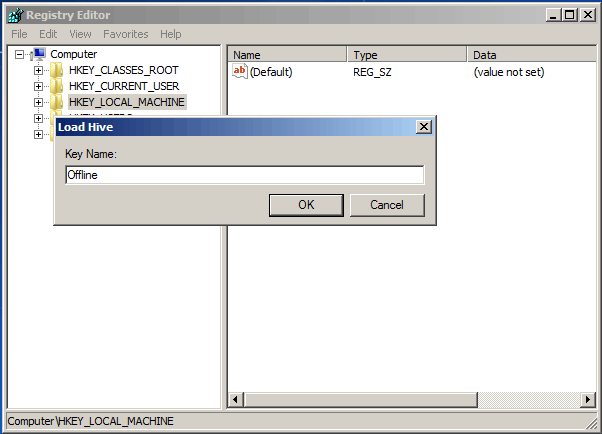This screenshot has height=434, width=602.
Task: Click the (Default) string value icon
Action: pyautogui.click(x=240, y=71)
